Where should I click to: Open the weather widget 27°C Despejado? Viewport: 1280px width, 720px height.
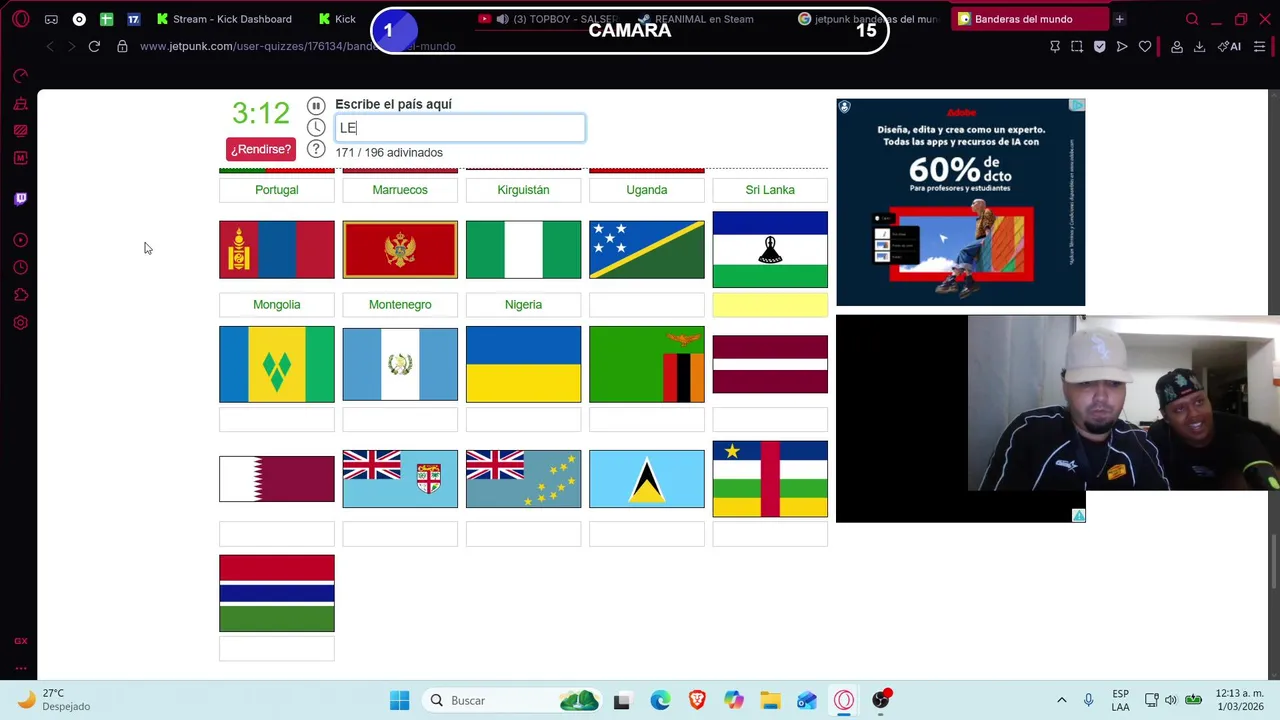point(55,700)
